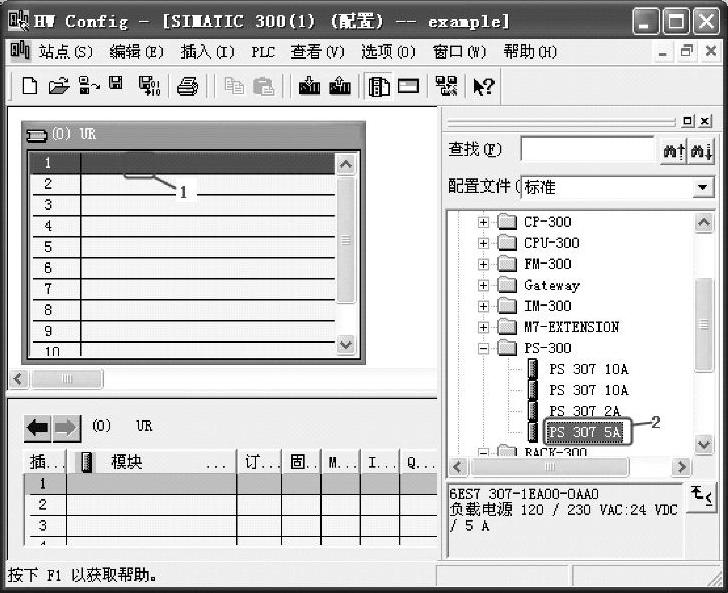Click the station window horizontal scroll-left arrow
This screenshot has height=593, width=728.
[x=19, y=379]
